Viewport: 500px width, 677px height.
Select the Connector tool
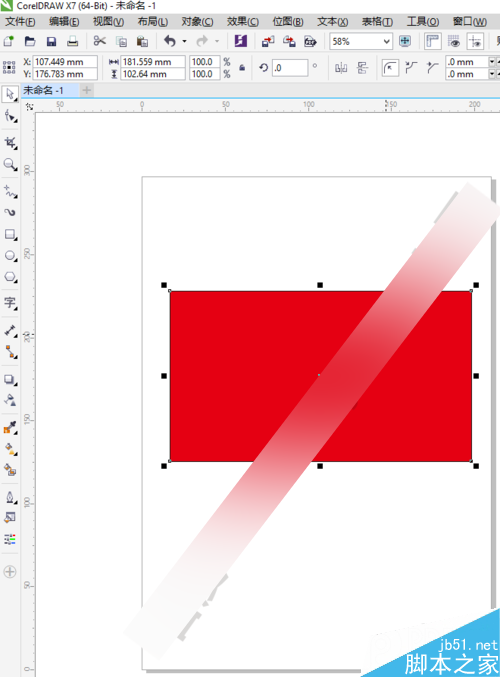pos(10,352)
